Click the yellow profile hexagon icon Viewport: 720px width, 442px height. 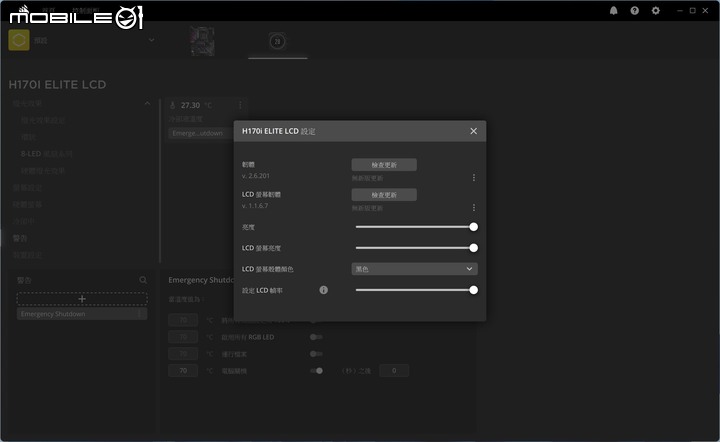[19, 40]
